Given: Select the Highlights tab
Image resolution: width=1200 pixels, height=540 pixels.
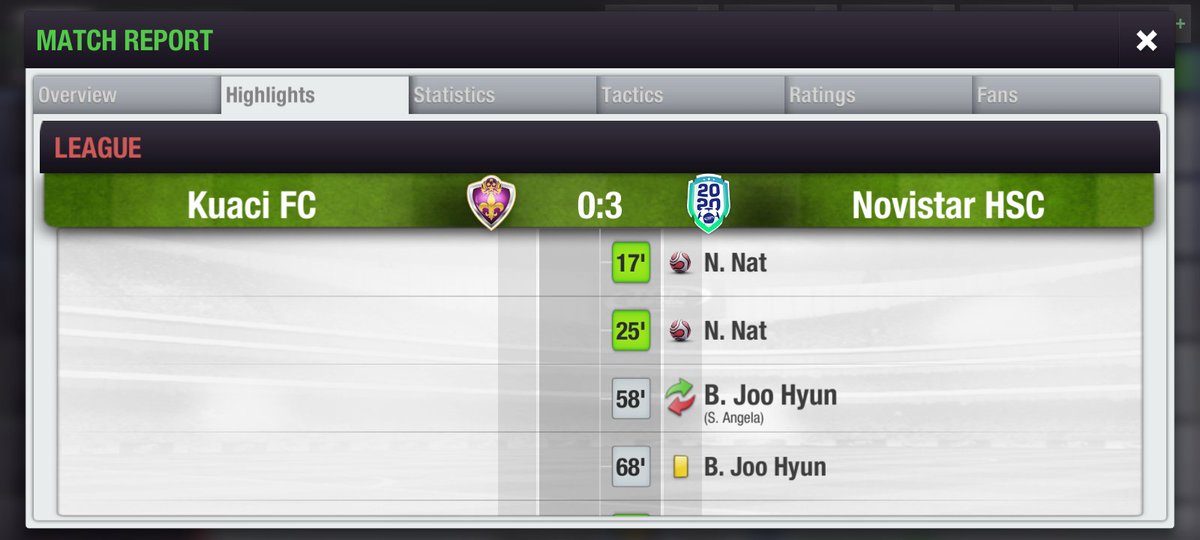Looking at the screenshot, I should (315, 96).
